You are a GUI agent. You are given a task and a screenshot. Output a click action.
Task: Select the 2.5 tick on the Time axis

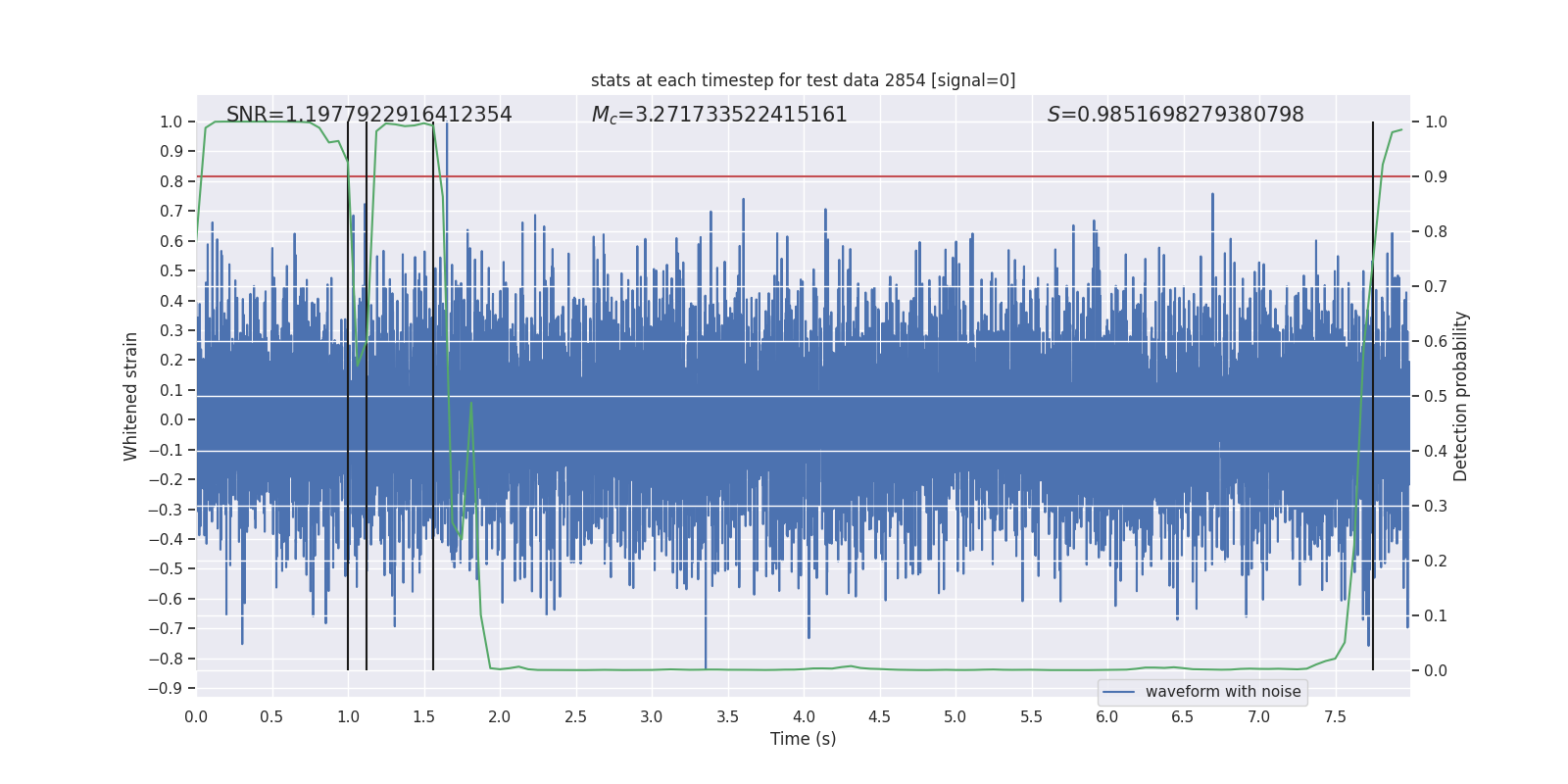575,716
